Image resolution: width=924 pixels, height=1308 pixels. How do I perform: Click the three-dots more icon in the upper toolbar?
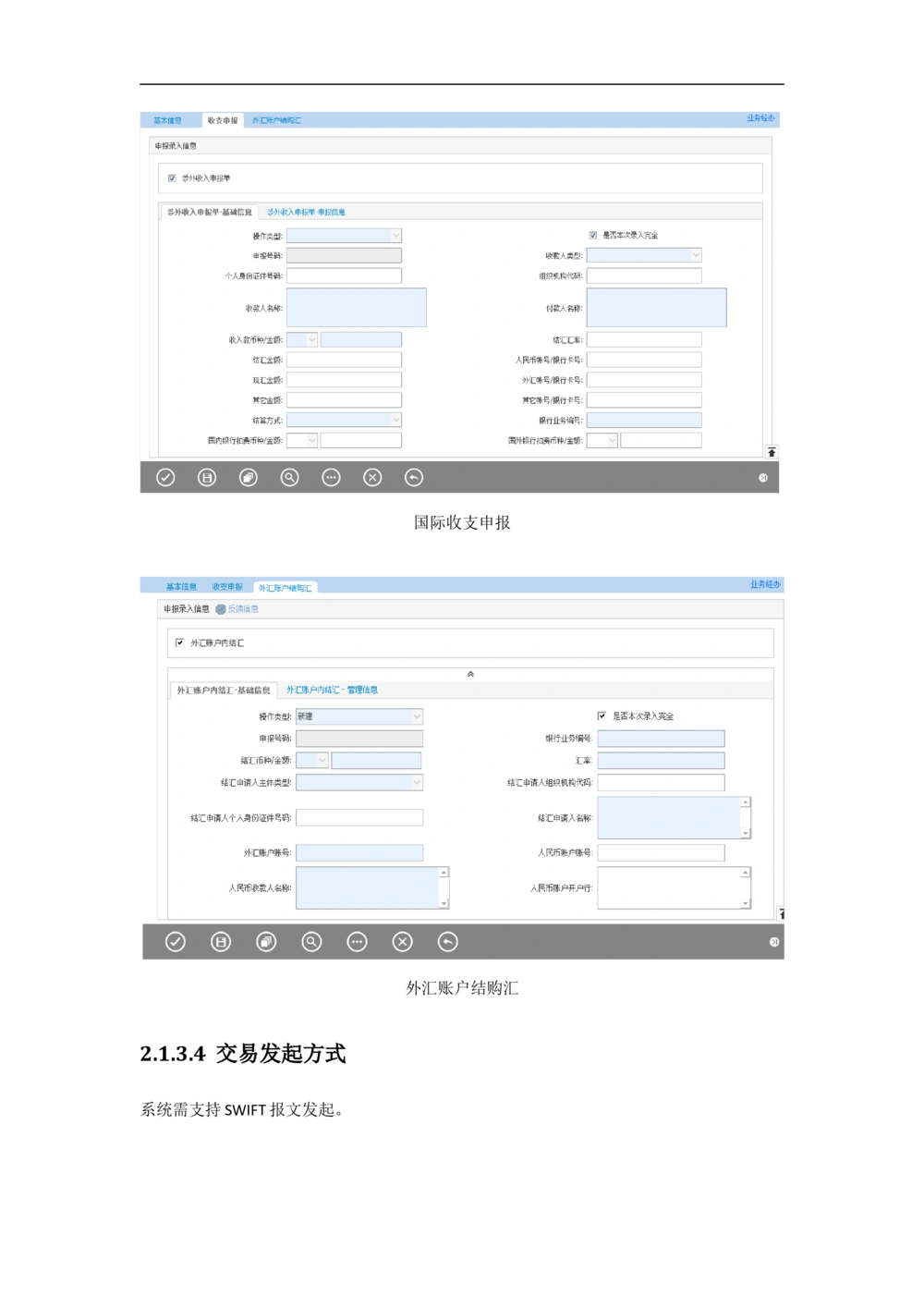pyautogui.click(x=331, y=477)
